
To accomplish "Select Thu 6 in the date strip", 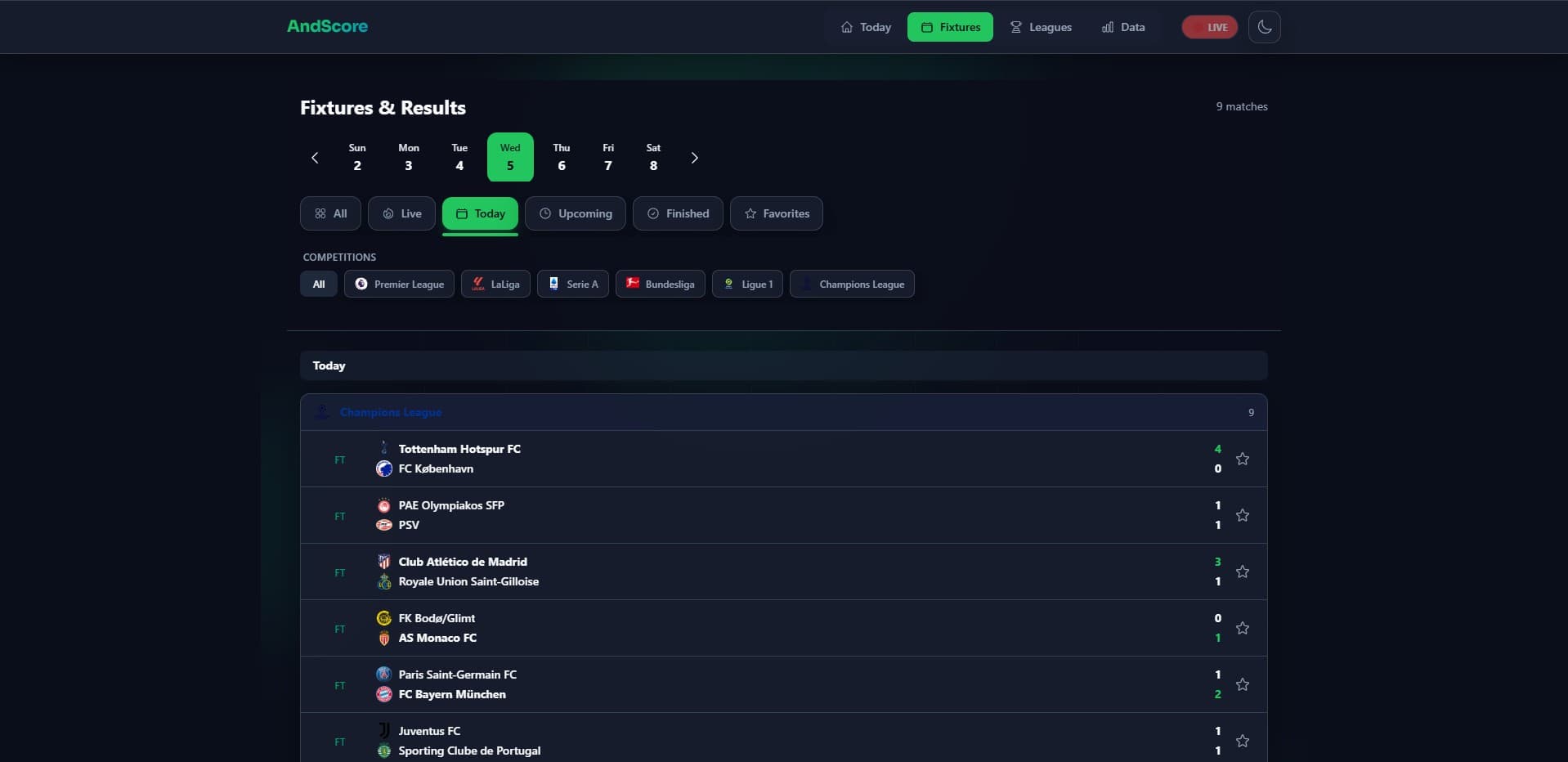I will pyautogui.click(x=562, y=157).
